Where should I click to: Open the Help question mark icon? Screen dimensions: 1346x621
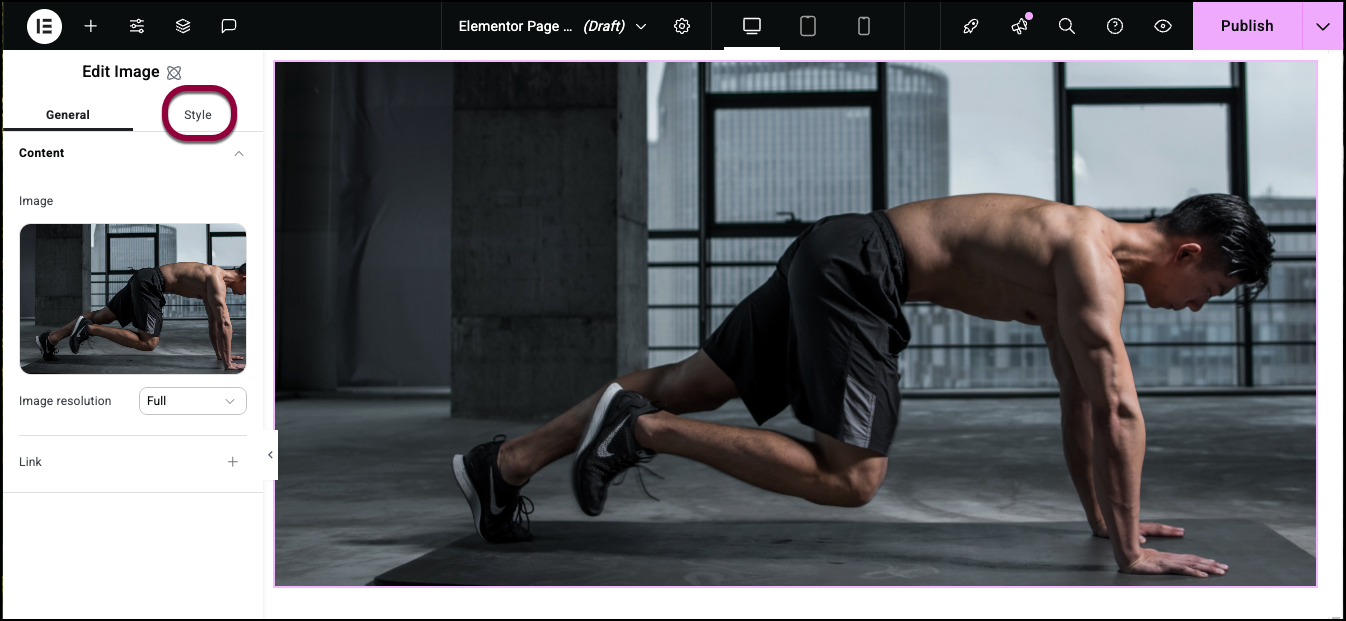[x=1115, y=27]
